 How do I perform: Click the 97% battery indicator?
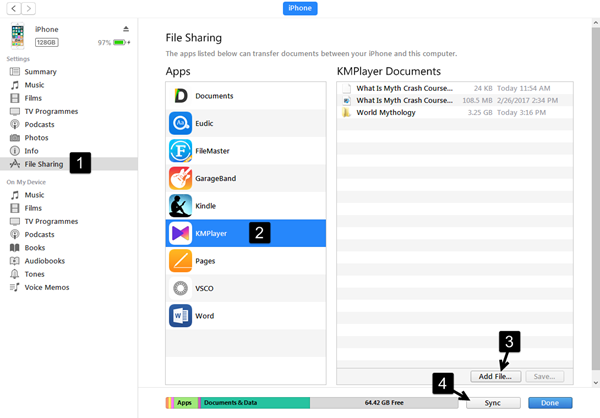click(114, 42)
